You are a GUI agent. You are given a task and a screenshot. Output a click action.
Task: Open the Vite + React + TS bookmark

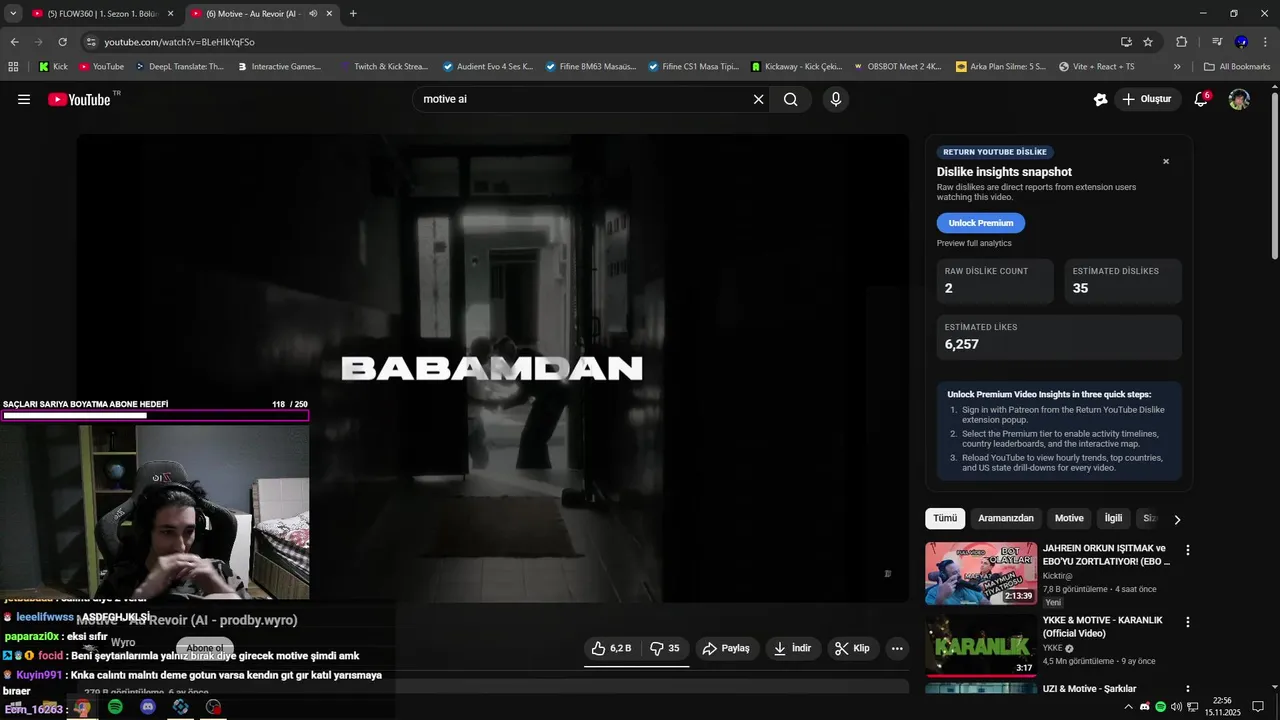1096,67
